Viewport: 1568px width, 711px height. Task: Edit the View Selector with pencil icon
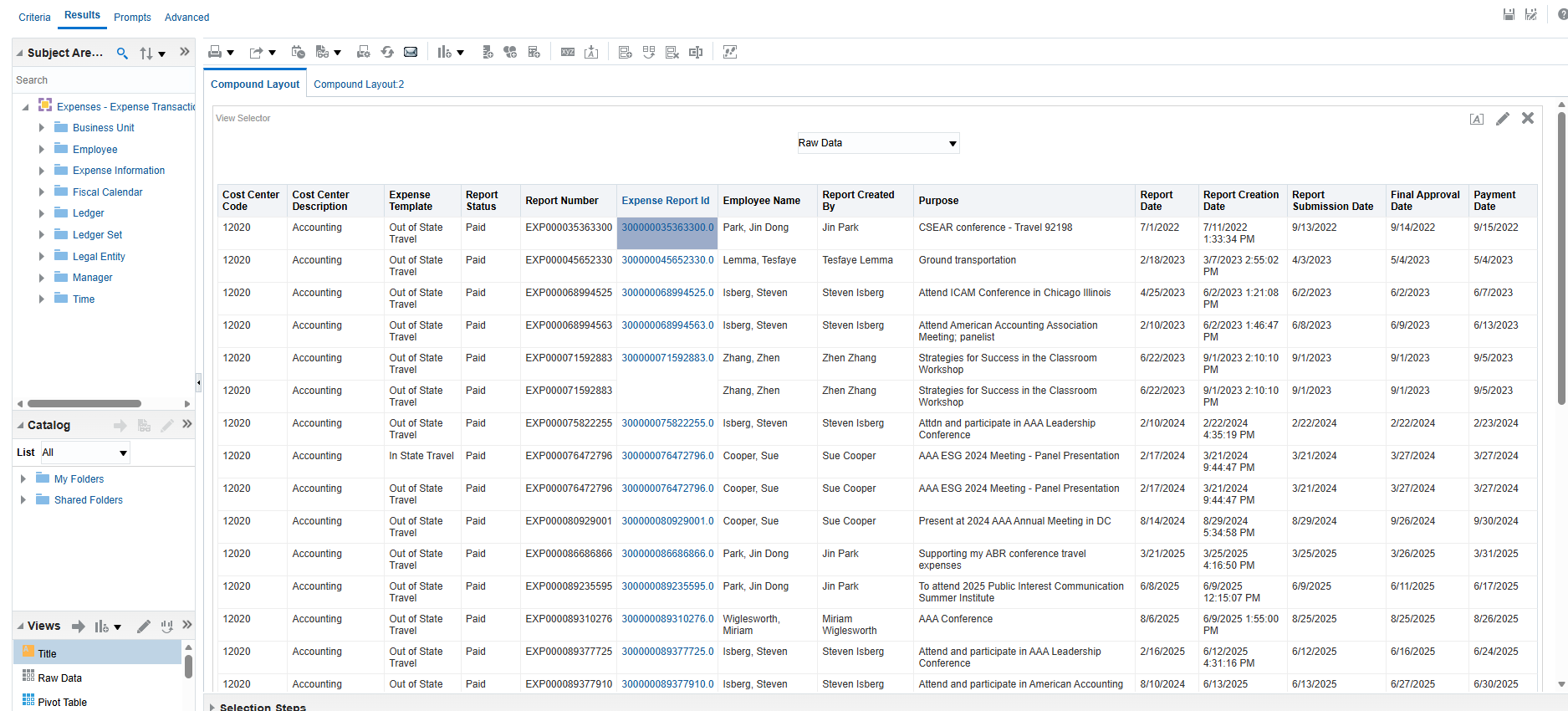tap(1503, 119)
